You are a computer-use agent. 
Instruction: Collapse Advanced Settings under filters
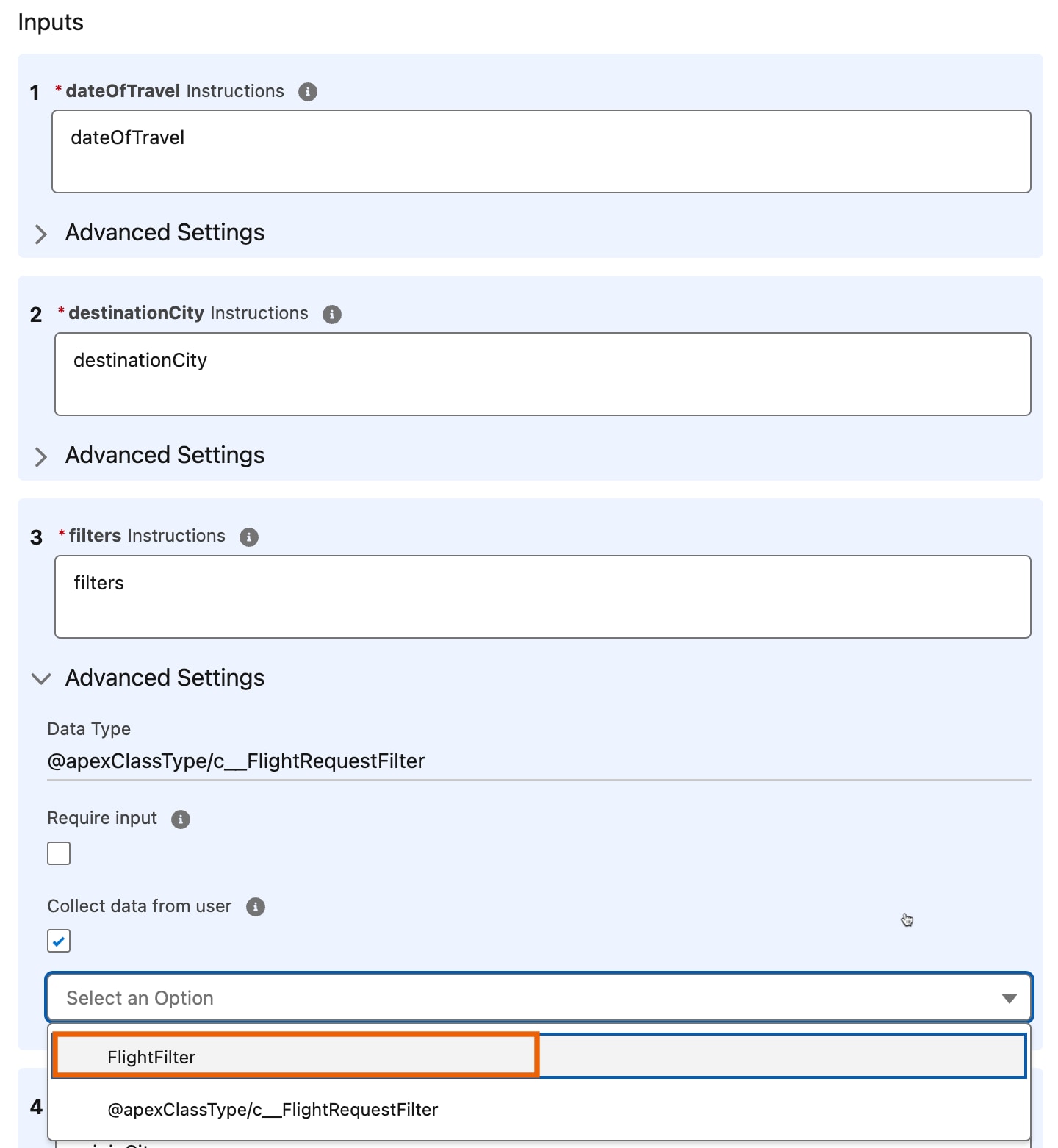pyautogui.click(x=150, y=678)
